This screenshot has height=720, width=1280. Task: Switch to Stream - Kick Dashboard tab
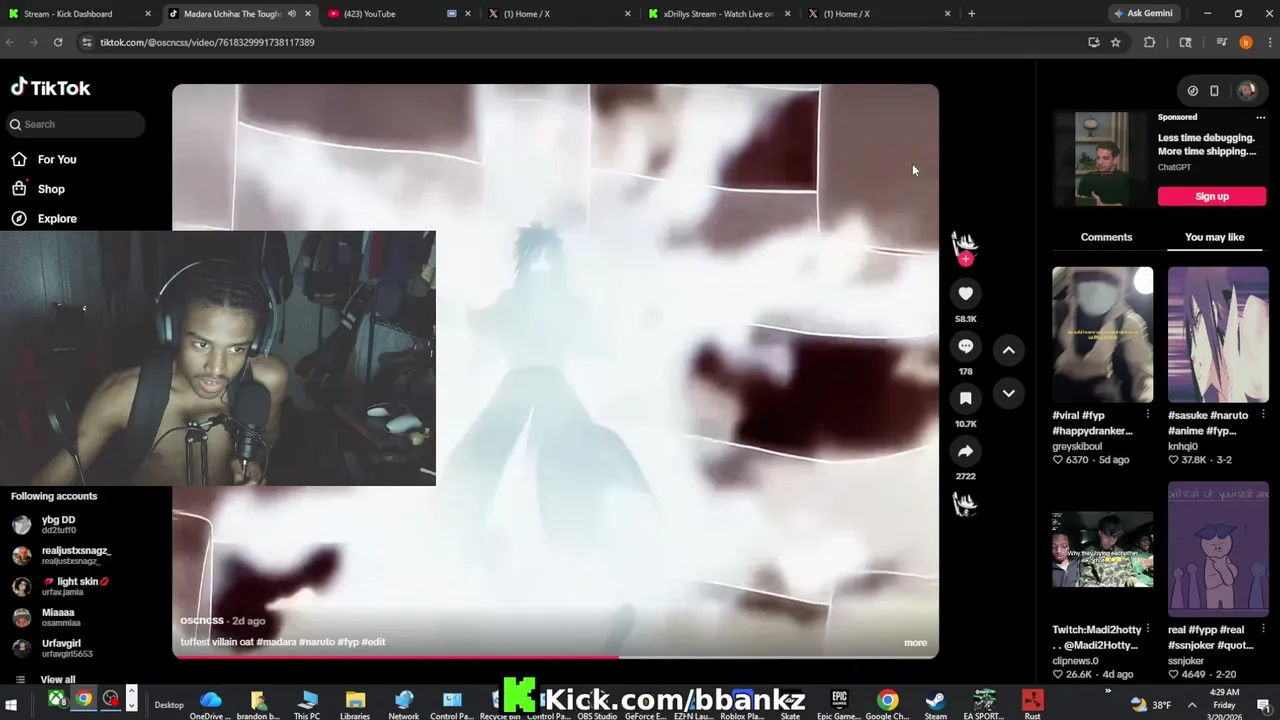click(79, 14)
